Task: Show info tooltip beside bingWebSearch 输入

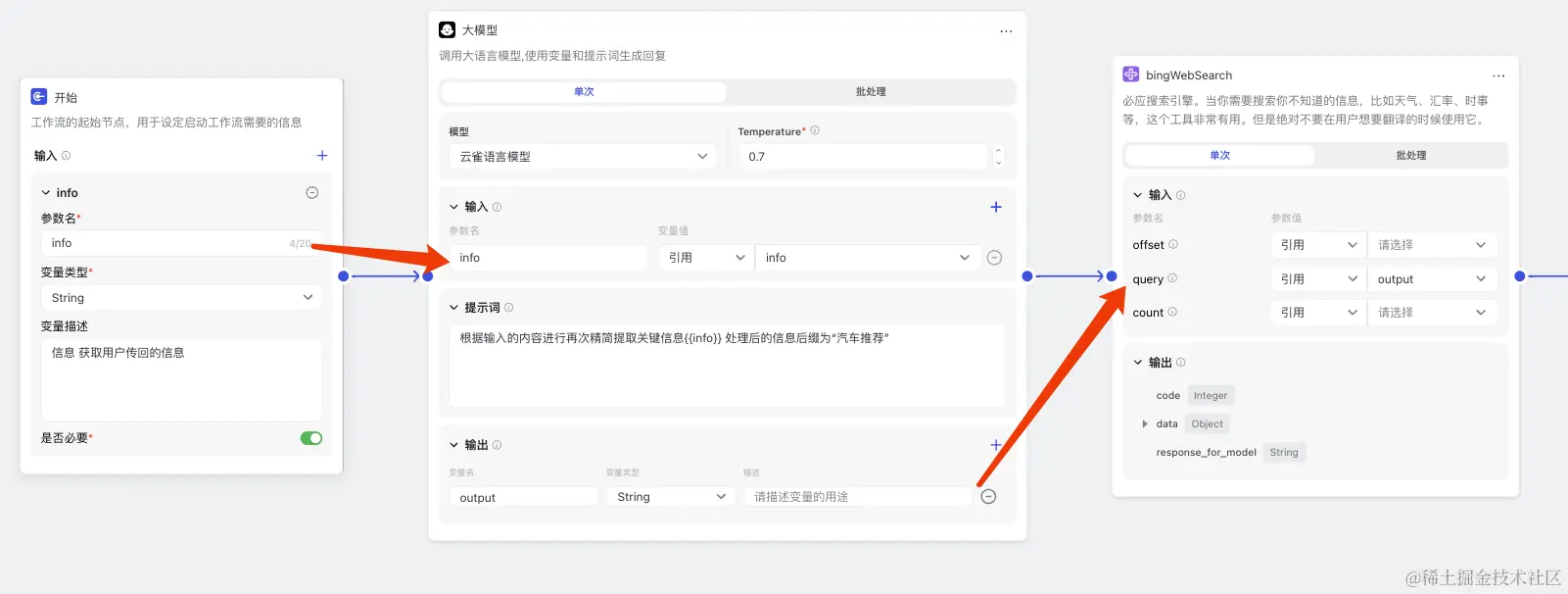Action: tap(1180, 195)
